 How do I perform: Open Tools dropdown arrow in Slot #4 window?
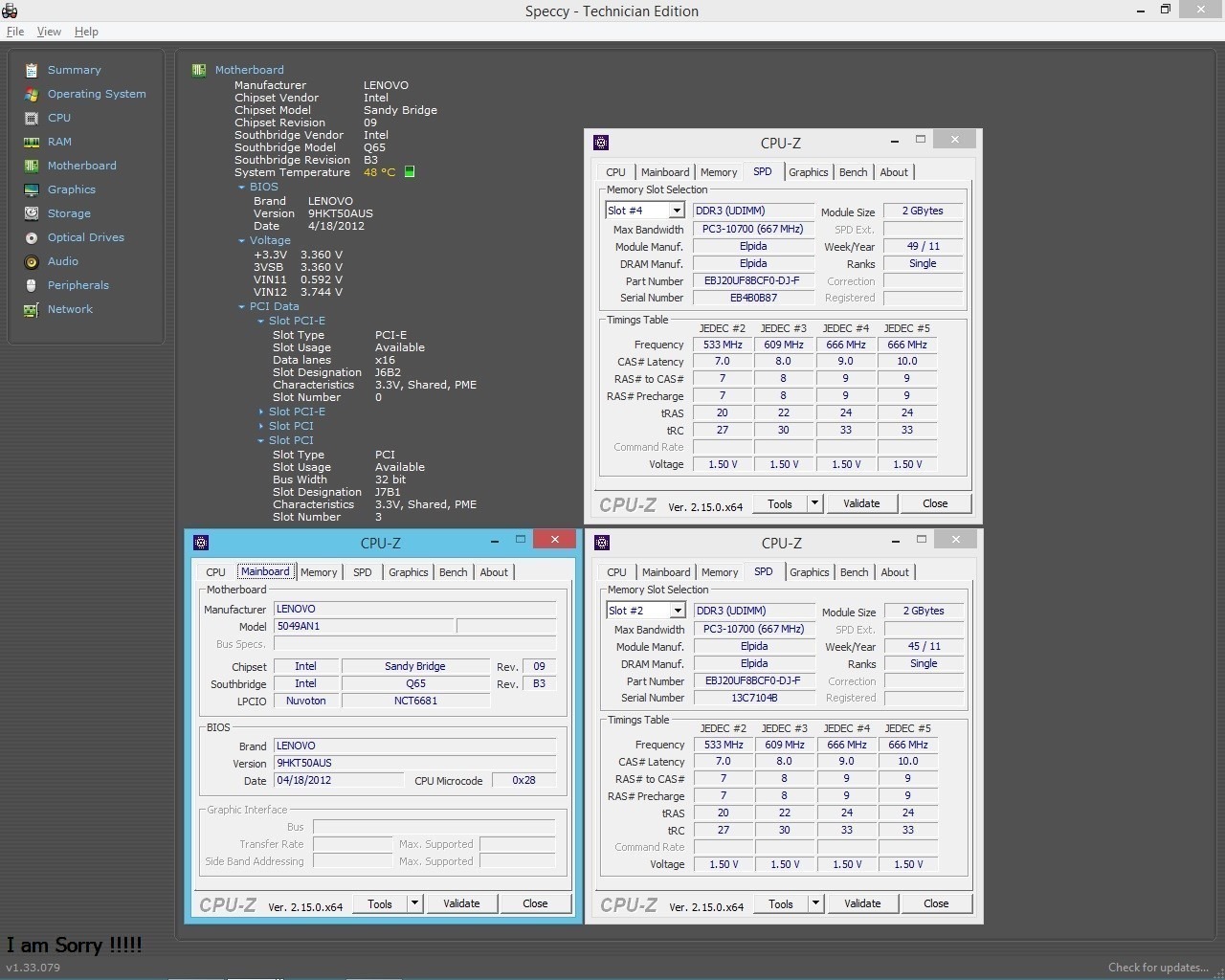pos(814,503)
